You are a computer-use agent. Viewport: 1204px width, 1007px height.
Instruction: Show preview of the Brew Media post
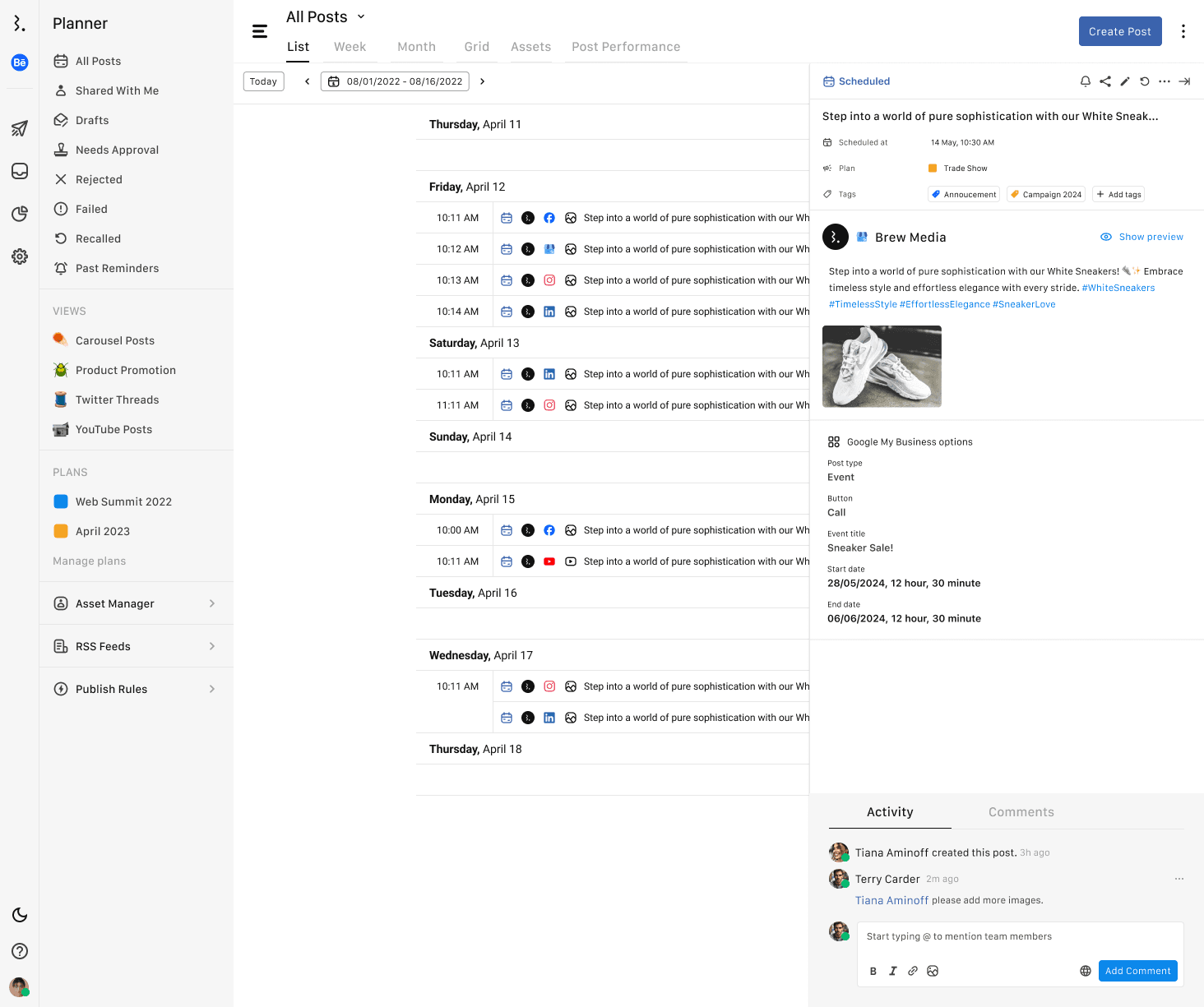tap(1142, 237)
